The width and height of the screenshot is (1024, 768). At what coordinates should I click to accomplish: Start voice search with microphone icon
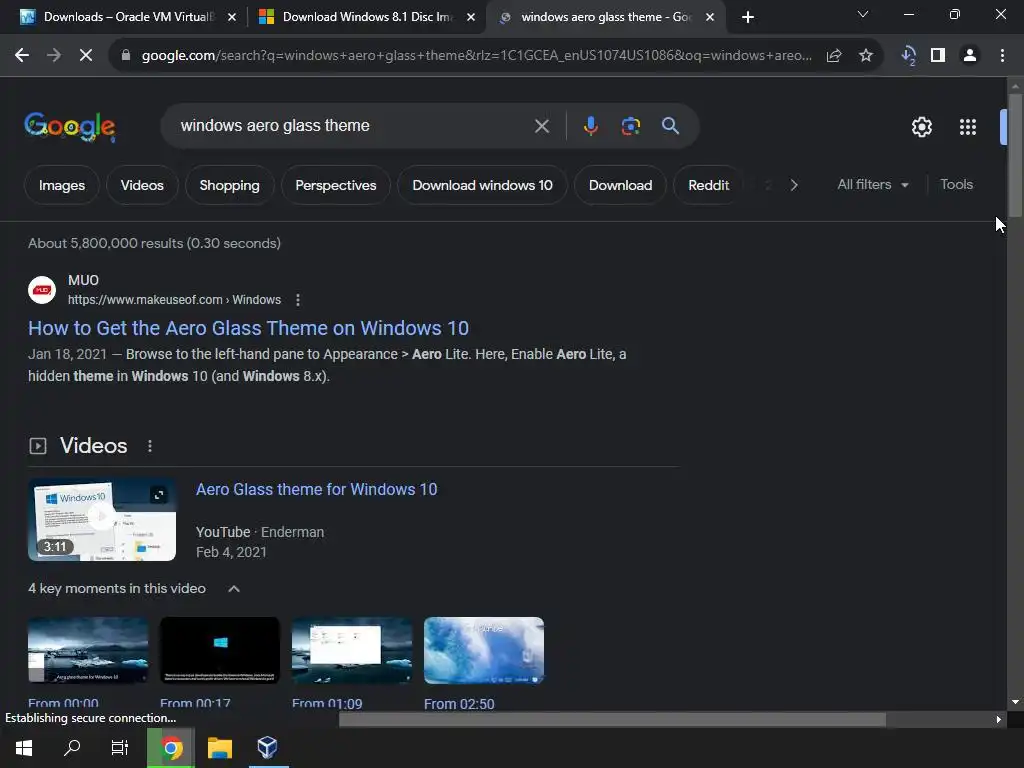click(590, 126)
